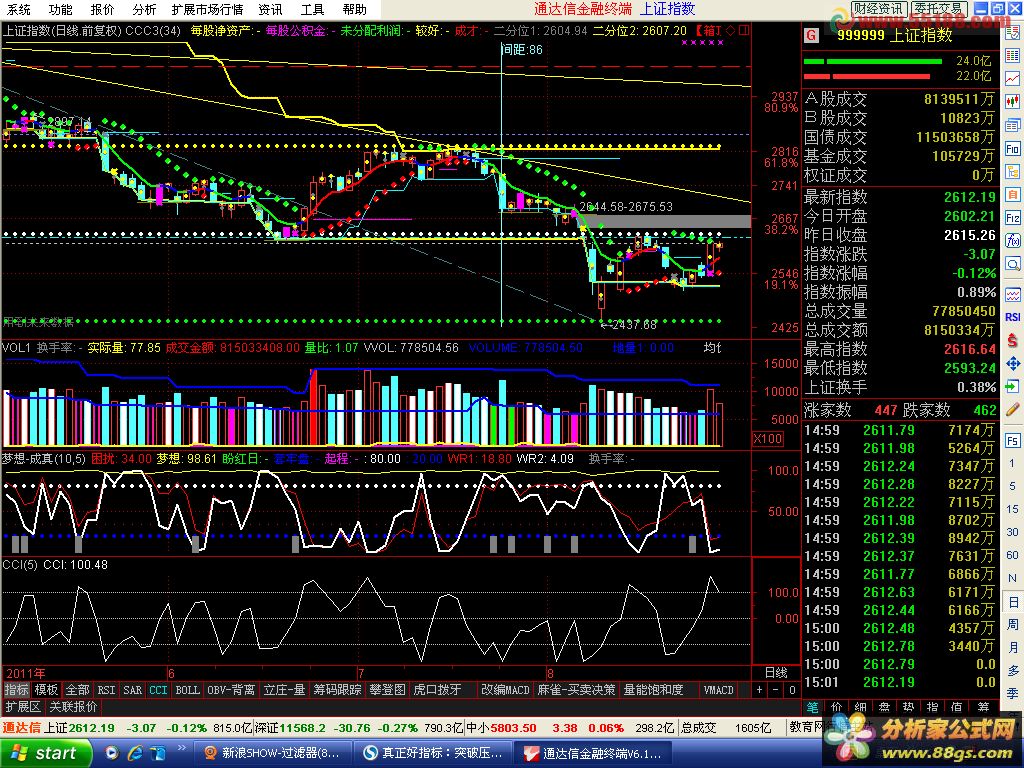This screenshot has height=768, width=1024.
Task: Open the 日线 period selector
Action: click(x=776, y=672)
